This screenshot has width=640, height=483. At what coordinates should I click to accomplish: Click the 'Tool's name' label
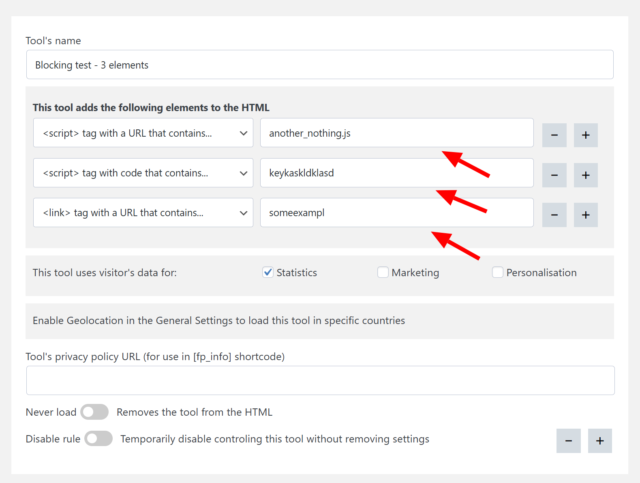pos(53,41)
